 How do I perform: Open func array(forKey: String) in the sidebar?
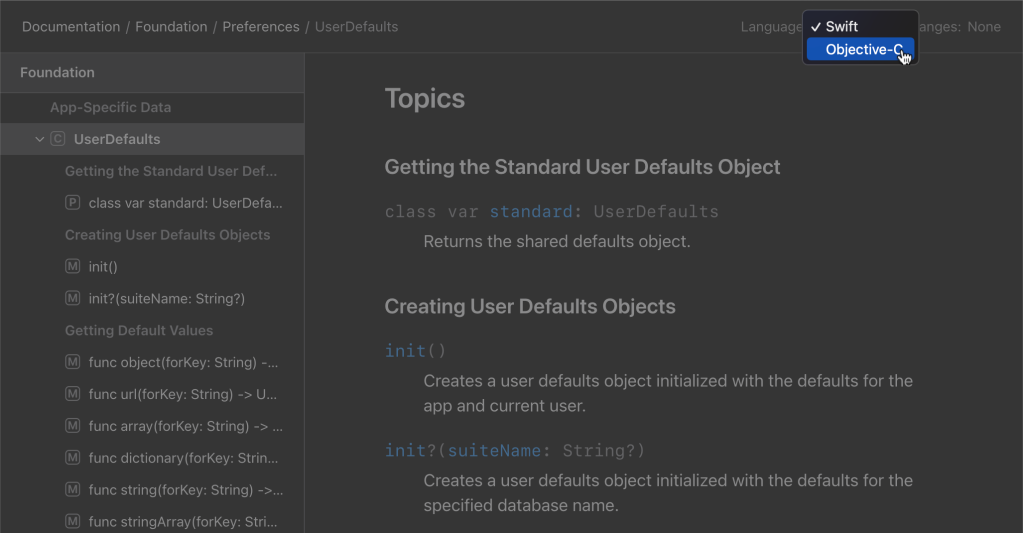tap(186, 426)
